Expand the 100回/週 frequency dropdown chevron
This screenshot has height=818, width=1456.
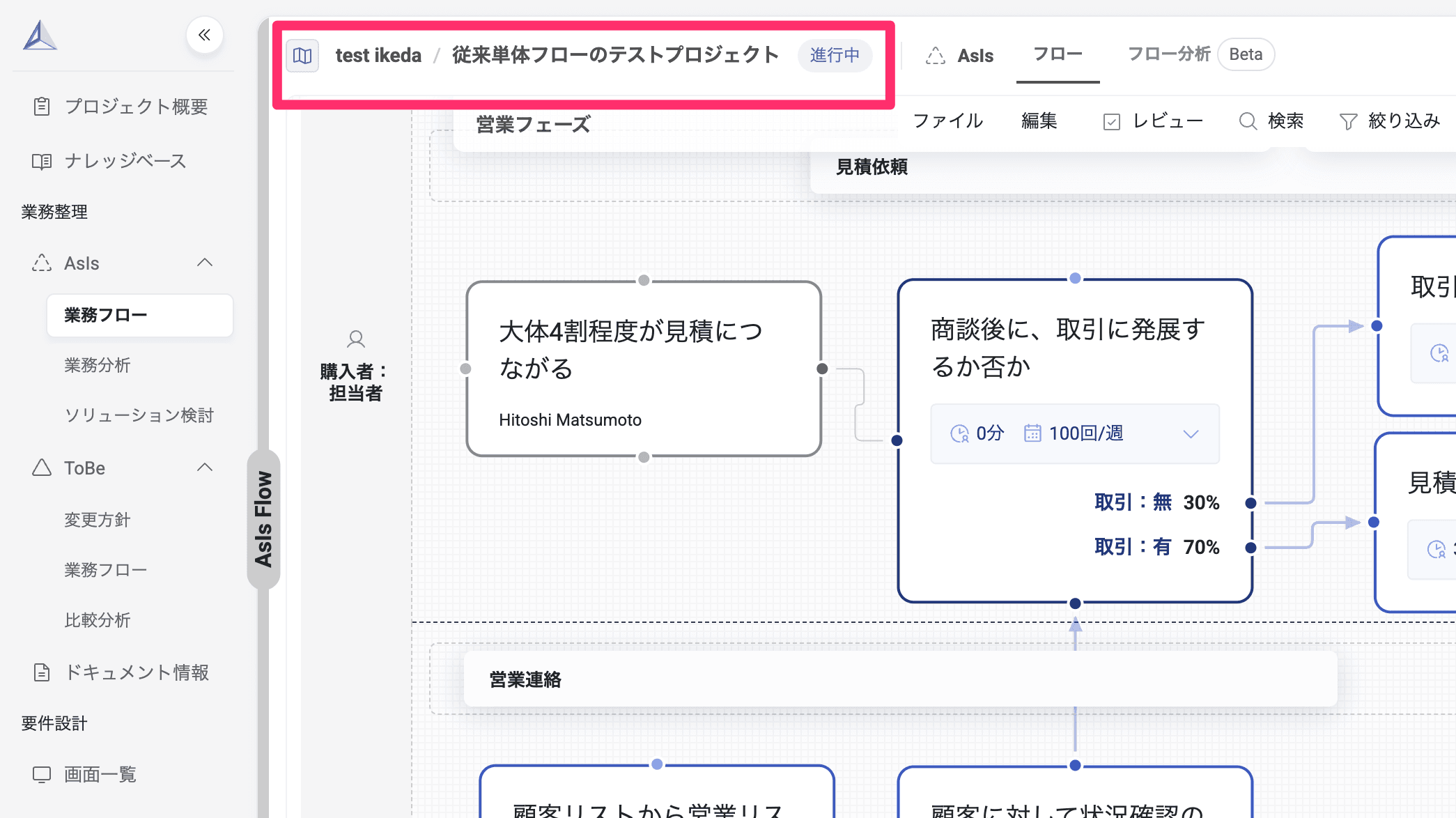click(1191, 433)
